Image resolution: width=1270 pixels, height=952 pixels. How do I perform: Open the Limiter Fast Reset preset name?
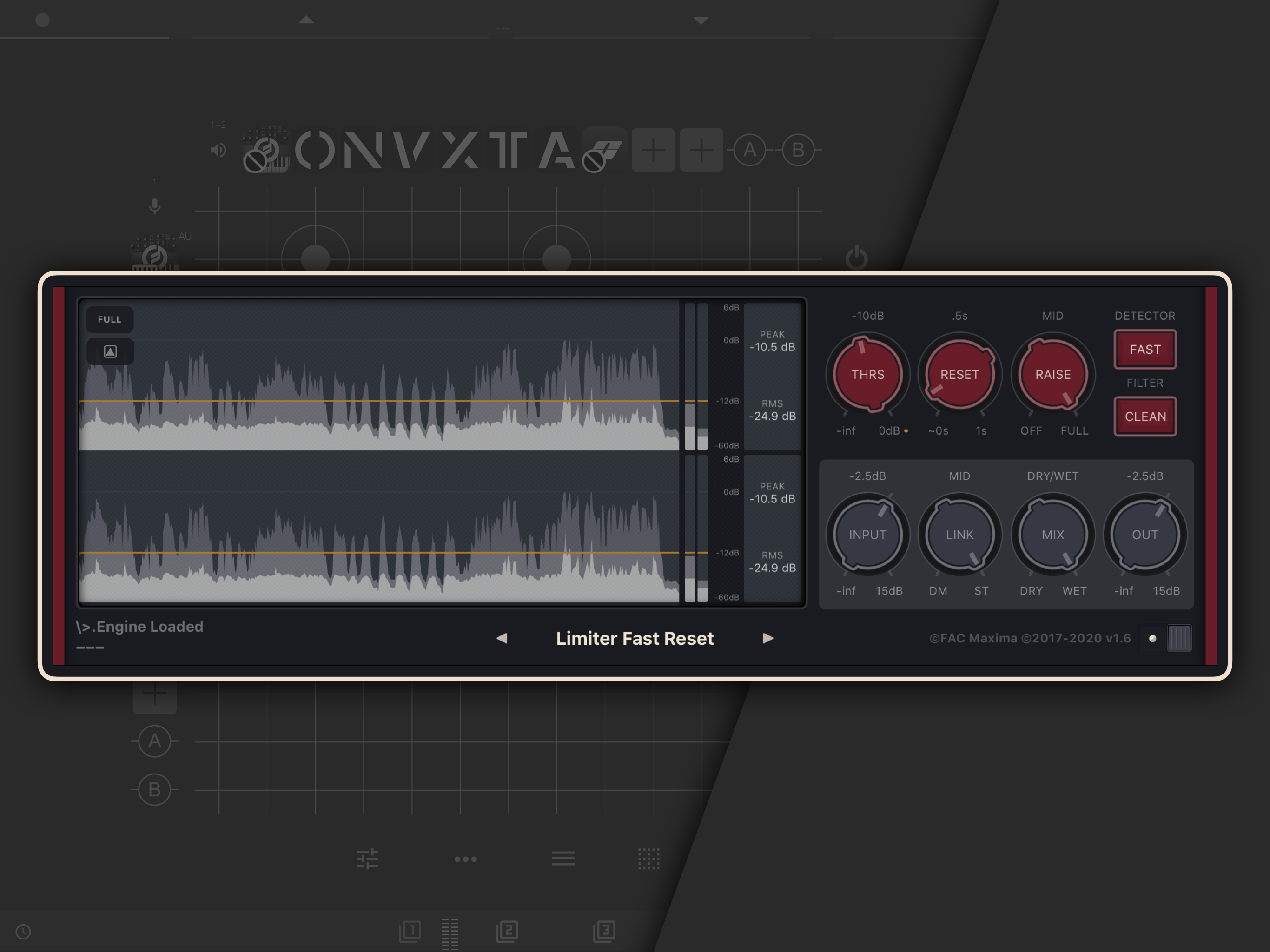tap(635, 639)
